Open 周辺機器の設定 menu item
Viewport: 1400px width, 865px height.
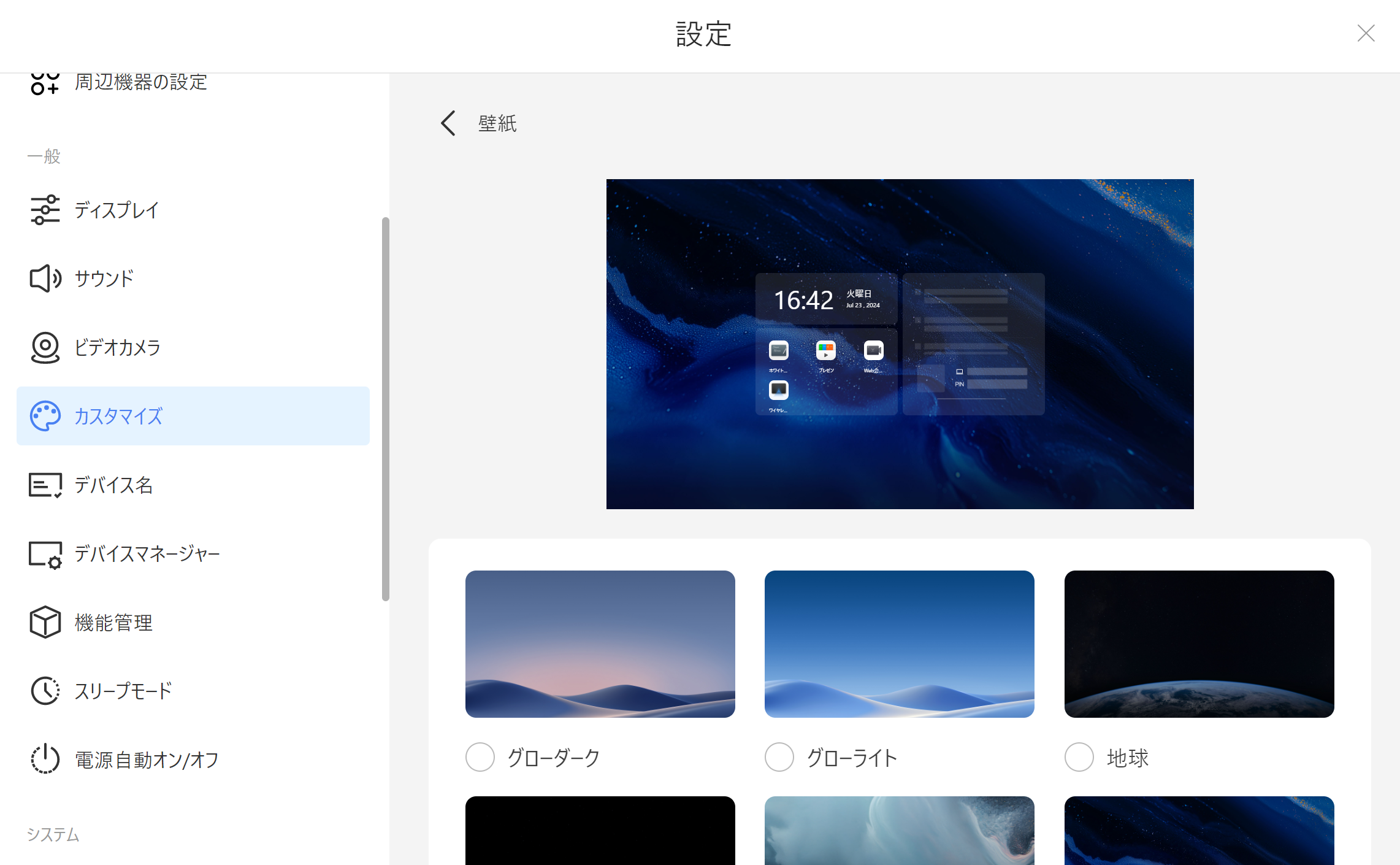[x=140, y=82]
